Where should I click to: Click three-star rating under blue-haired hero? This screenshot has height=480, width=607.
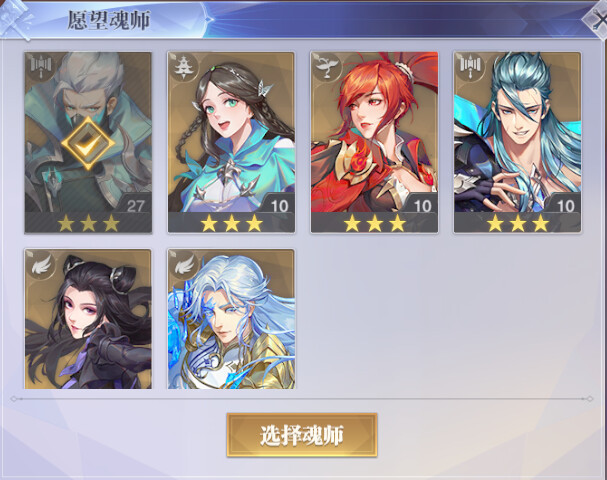pos(518,223)
